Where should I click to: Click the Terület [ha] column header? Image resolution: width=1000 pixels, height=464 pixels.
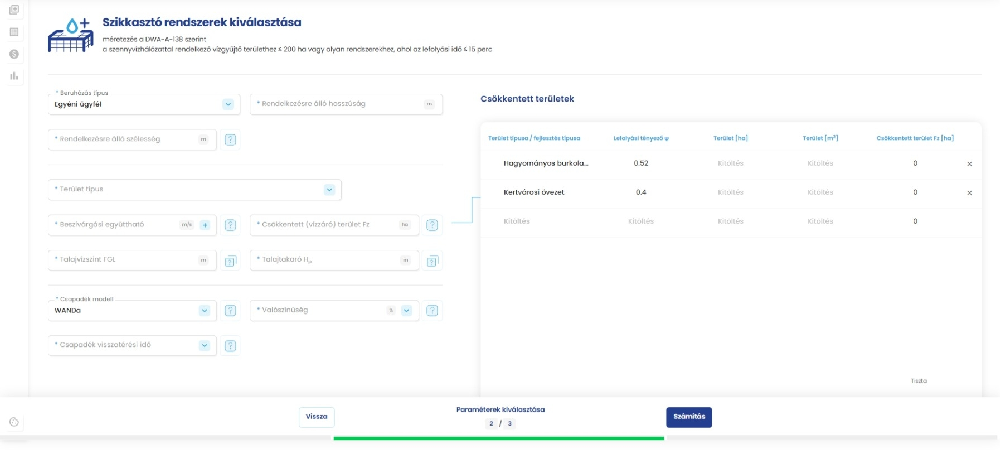click(730, 138)
